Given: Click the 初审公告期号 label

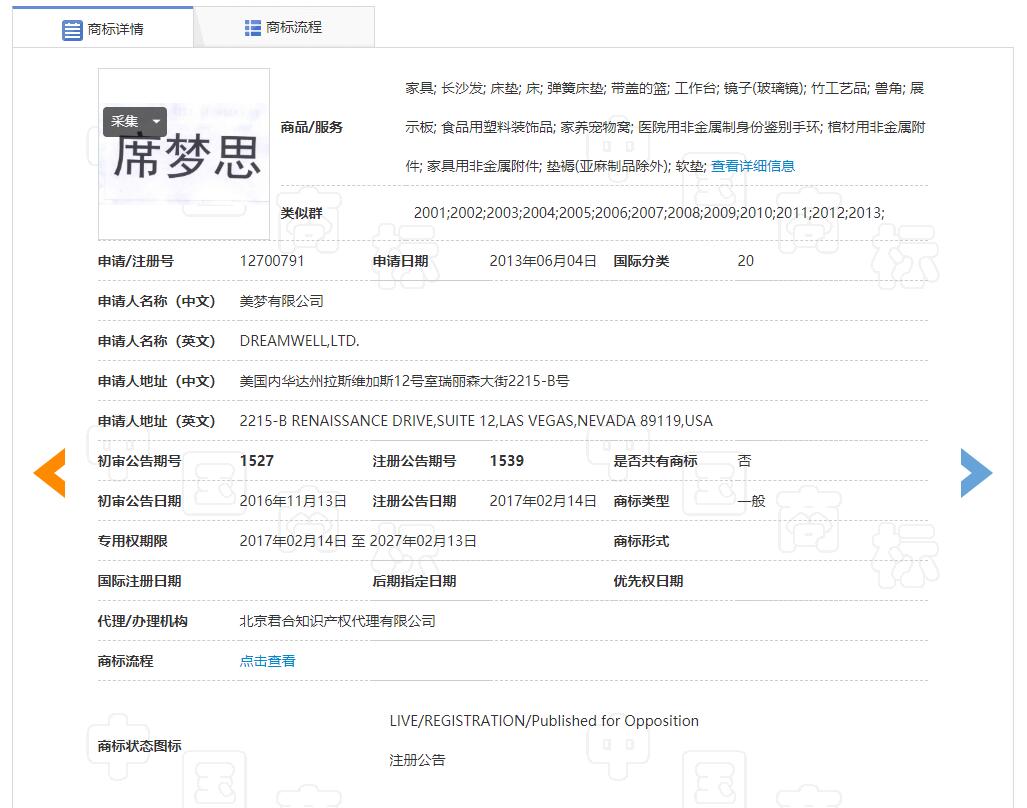Looking at the screenshot, I should [139, 461].
